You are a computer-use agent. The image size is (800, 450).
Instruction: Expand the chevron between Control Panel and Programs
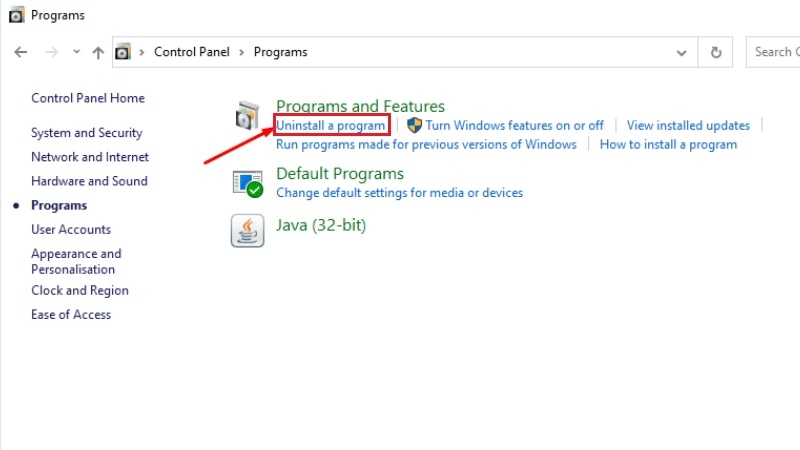(242, 52)
